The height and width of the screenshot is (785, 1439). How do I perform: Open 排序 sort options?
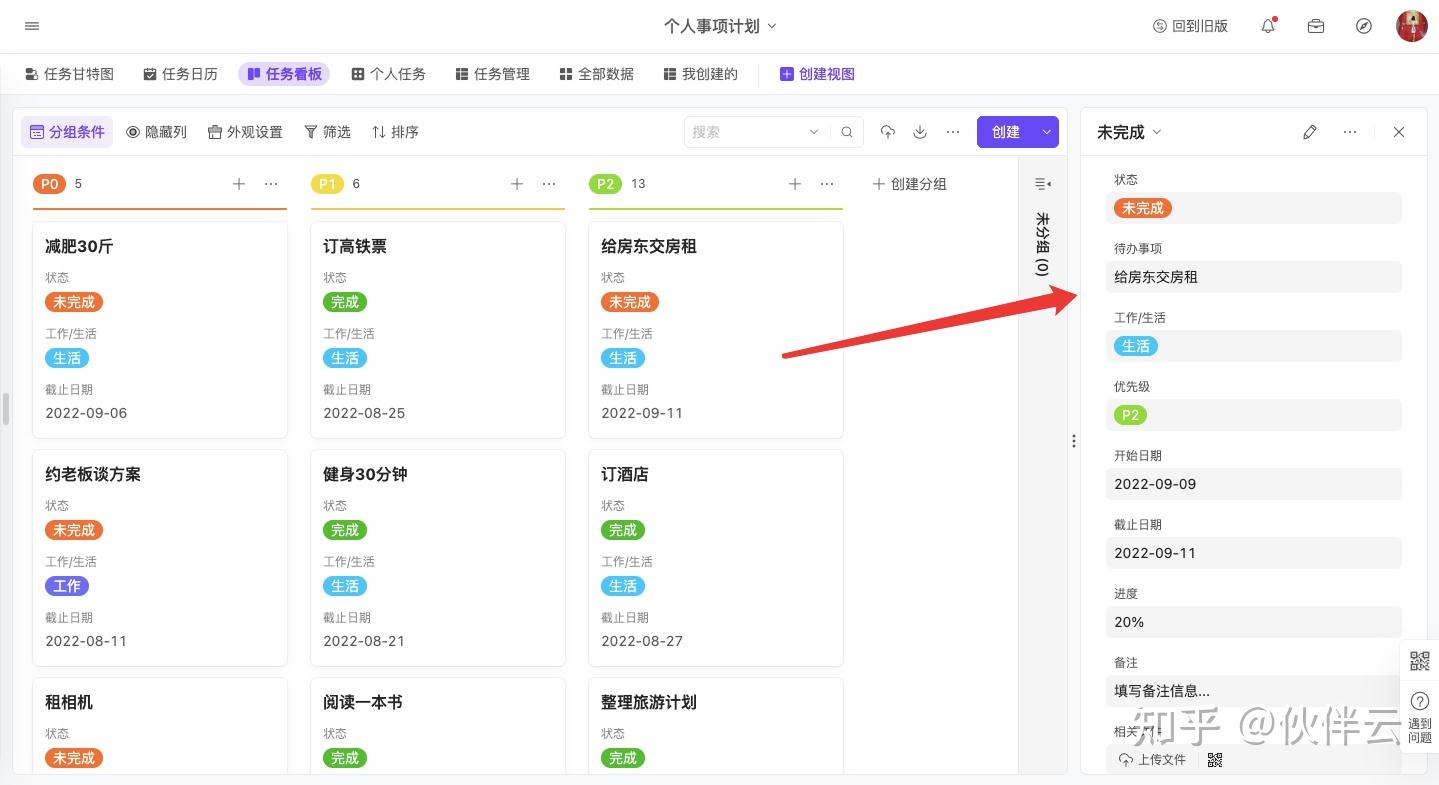[x=395, y=132]
